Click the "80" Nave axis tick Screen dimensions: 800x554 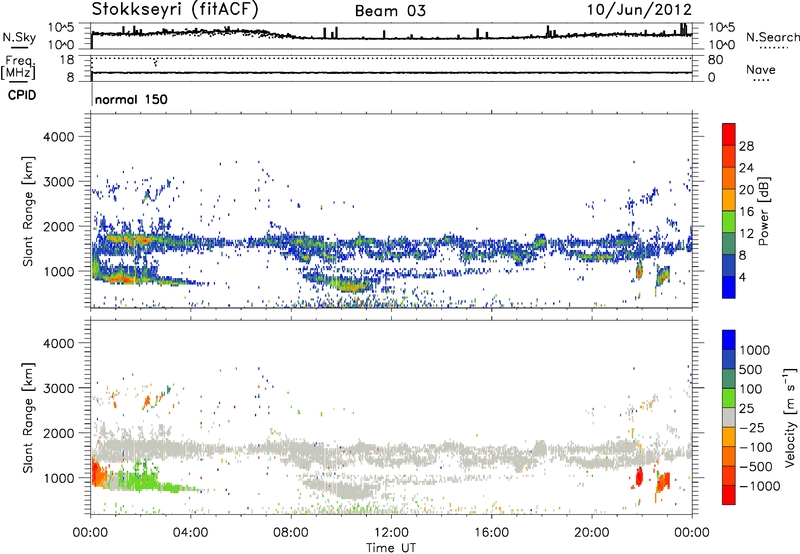715,60
